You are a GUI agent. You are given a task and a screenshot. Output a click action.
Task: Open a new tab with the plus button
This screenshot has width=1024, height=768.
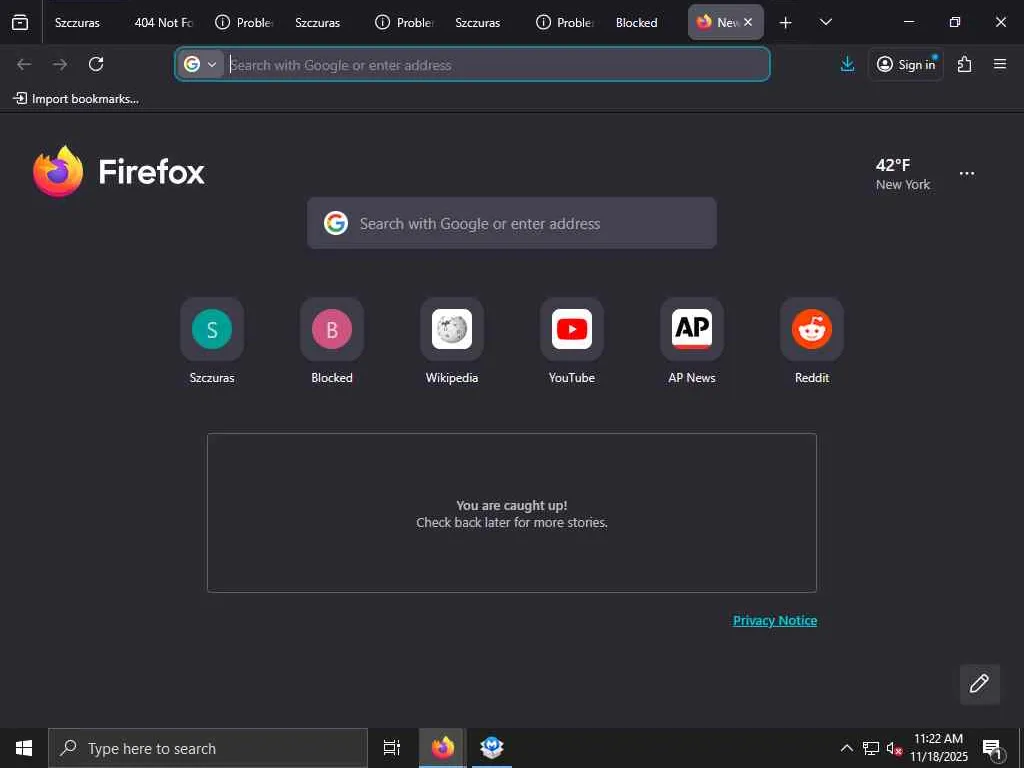[x=786, y=23]
